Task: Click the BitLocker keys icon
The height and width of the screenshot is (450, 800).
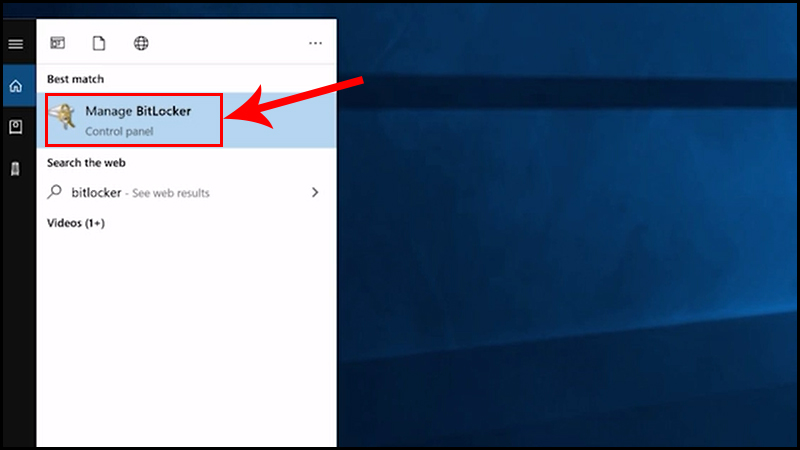Action: point(65,116)
